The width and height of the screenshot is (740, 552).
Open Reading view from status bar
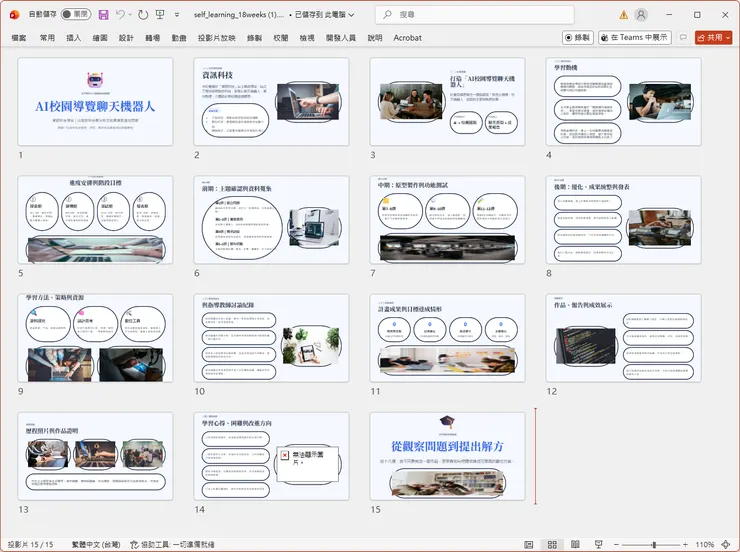(x=573, y=544)
